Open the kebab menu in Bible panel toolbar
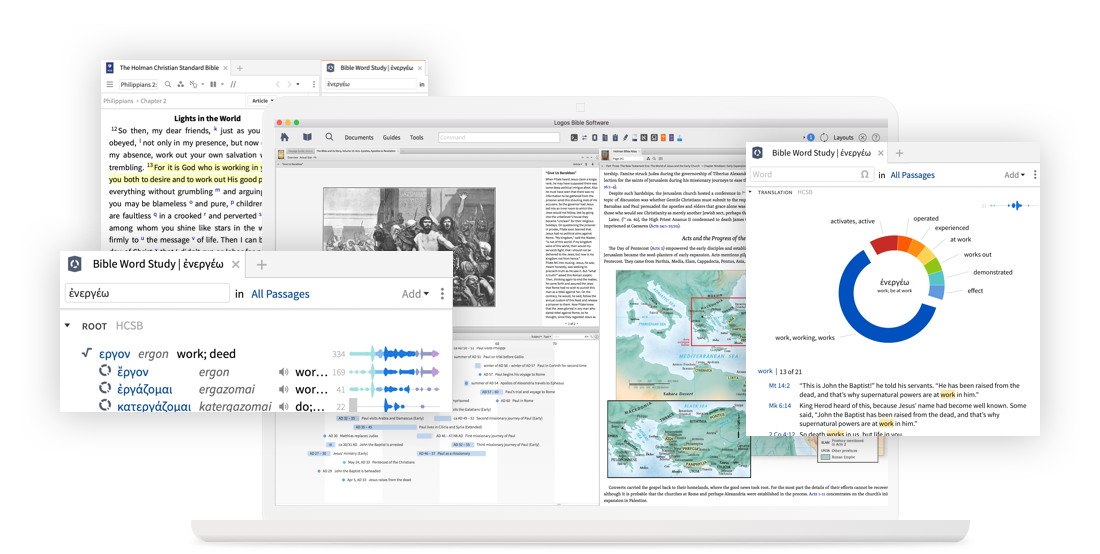The width and height of the screenshot is (1100, 554). (314, 84)
